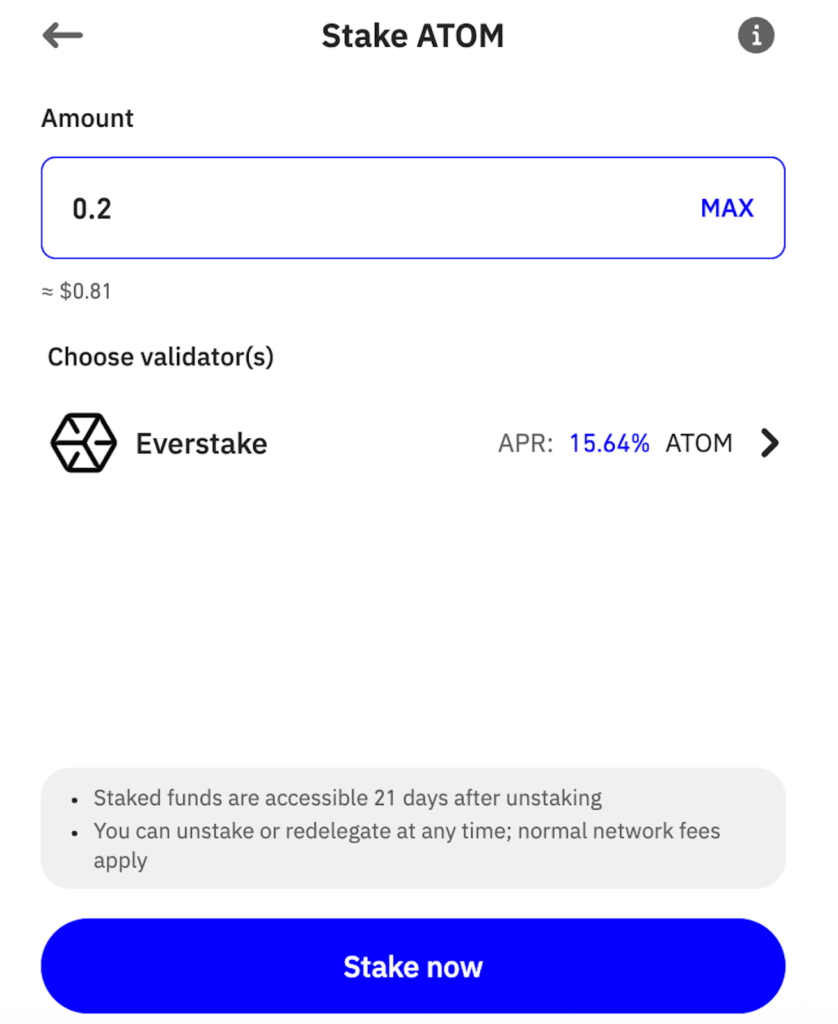The width and height of the screenshot is (838, 1024).
Task: Go back using the left arrow
Action: coord(62,36)
